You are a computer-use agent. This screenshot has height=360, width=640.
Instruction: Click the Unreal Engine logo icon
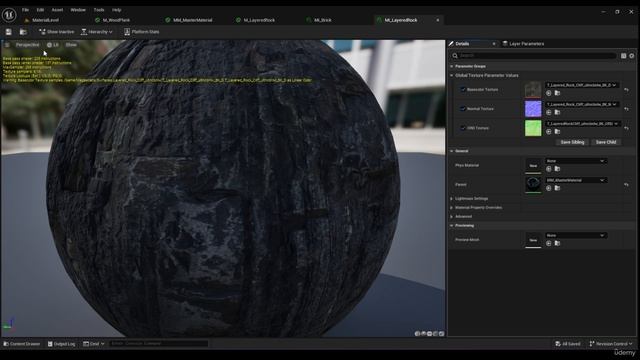(x=9, y=15)
